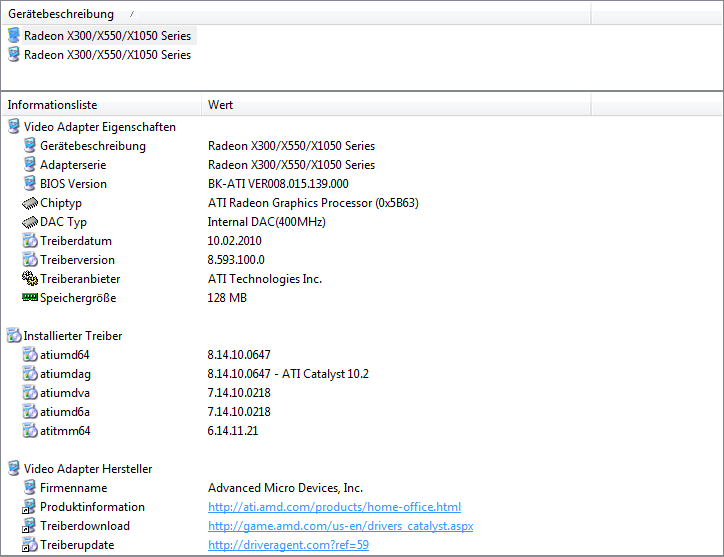Click the atiumdva driver icon
This screenshot has width=724, height=557.
30,393
